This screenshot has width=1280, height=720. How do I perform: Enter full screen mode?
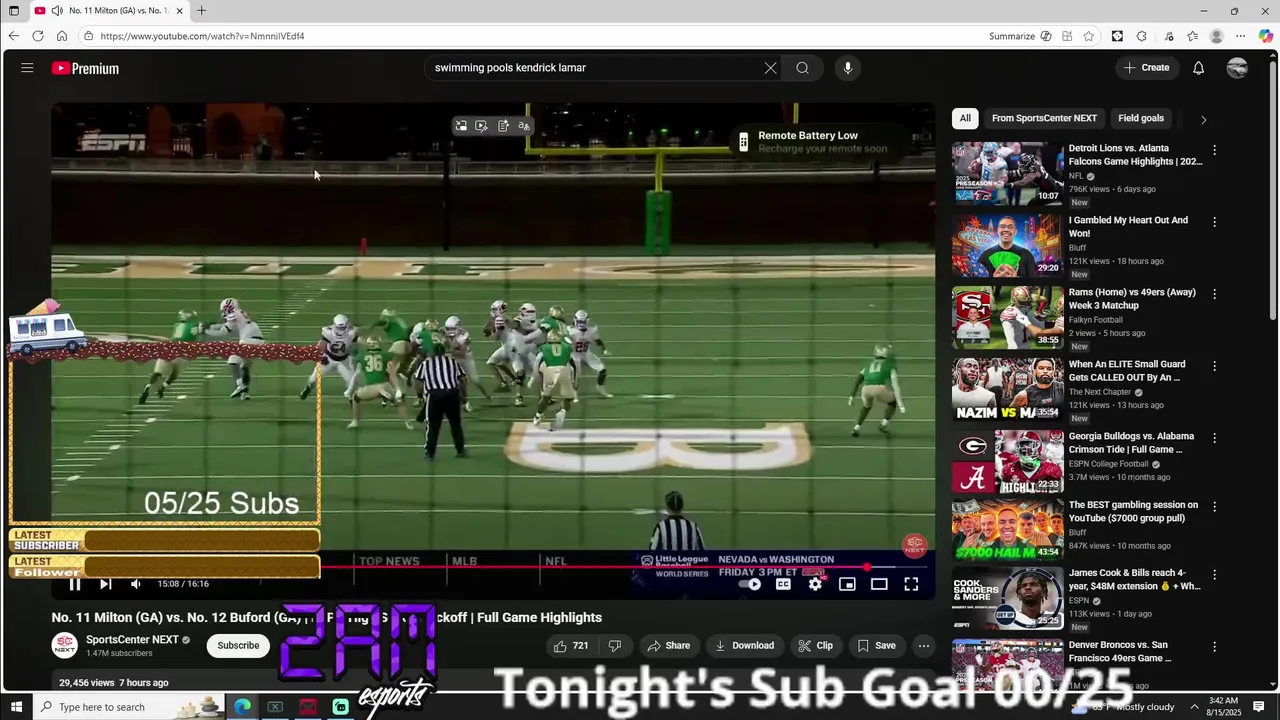[x=911, y=584]
